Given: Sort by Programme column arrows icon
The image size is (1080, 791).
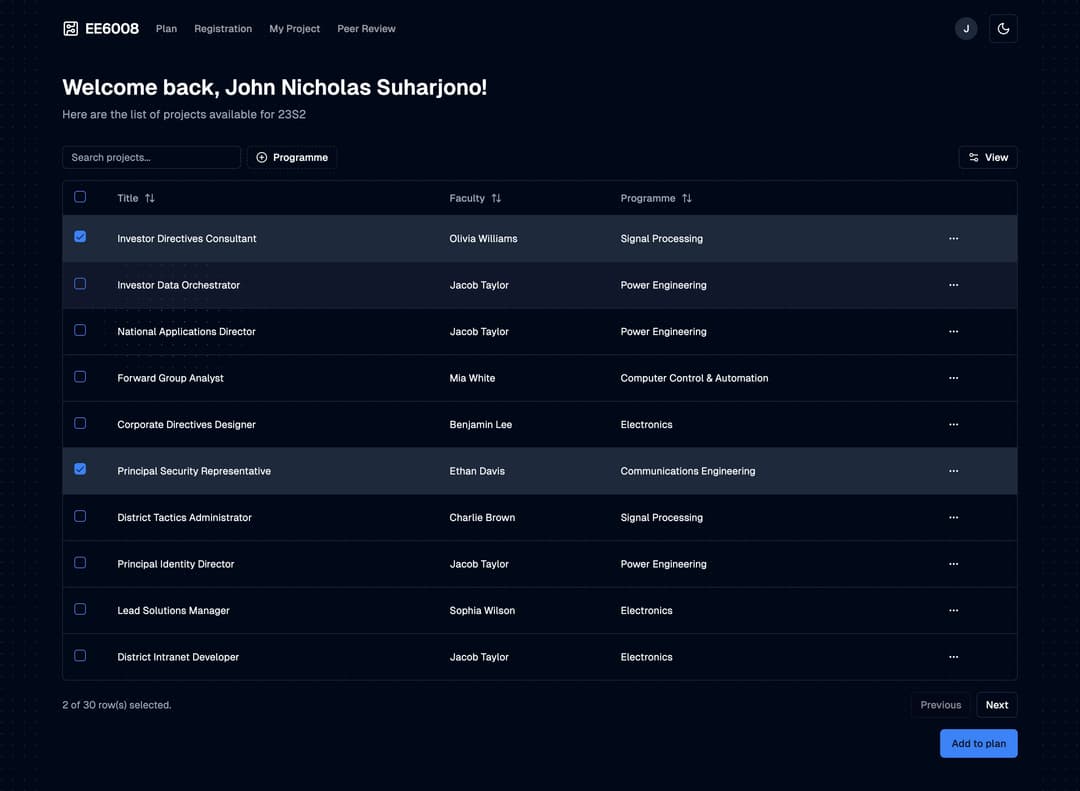Looking at the screenshot, I should click(687, 198).
